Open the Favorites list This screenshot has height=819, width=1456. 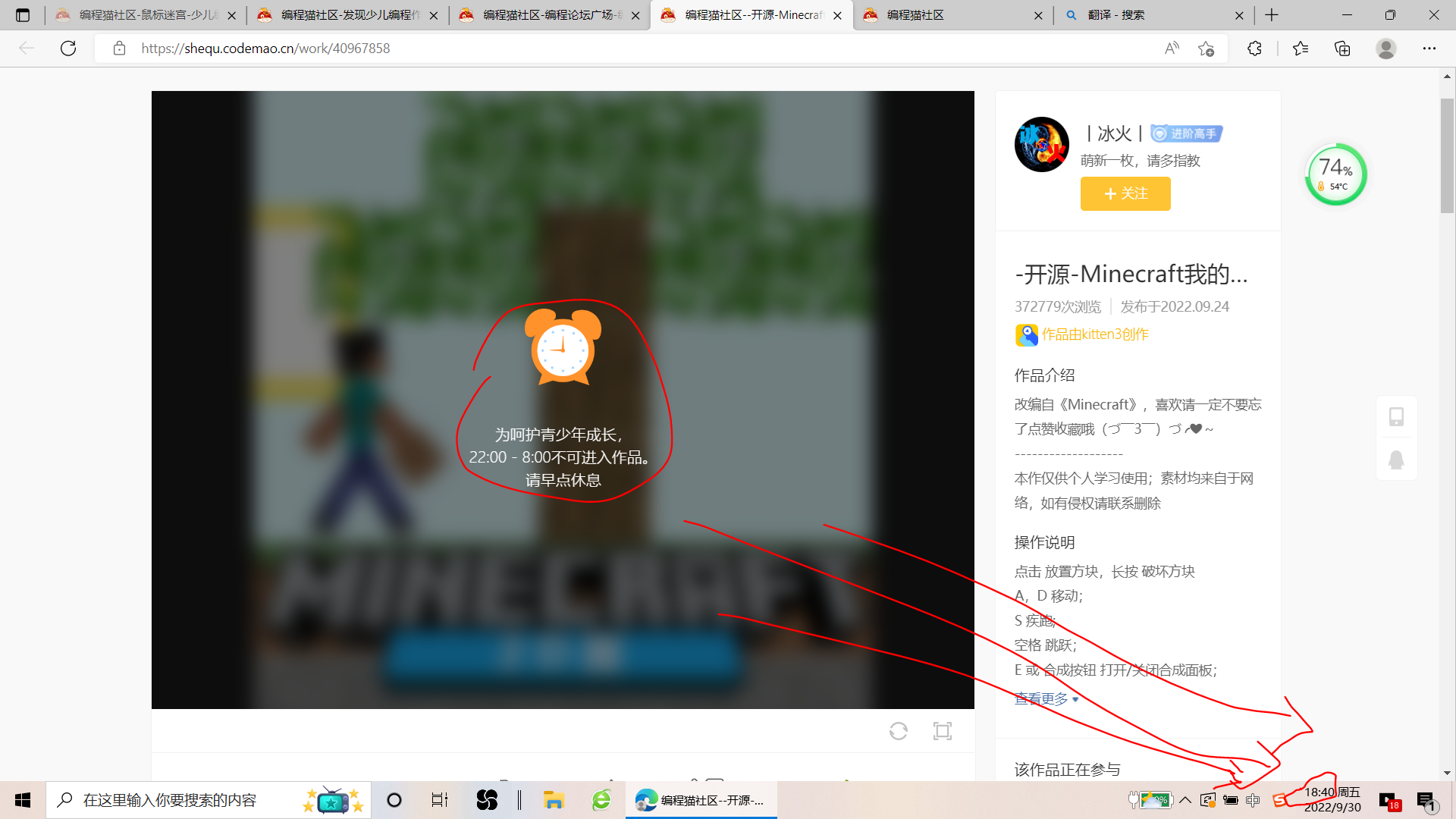point(1301,49)
